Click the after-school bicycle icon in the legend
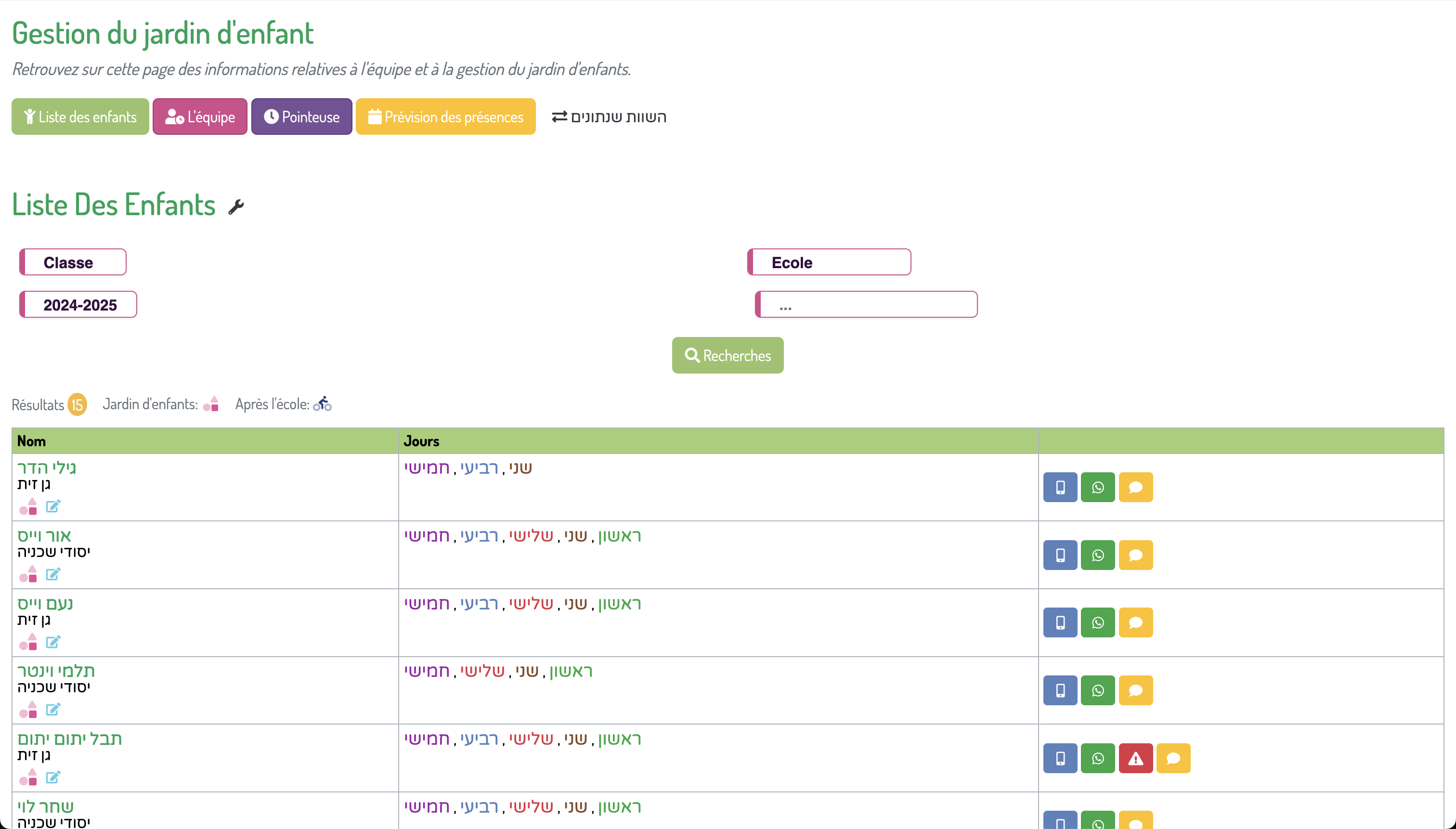1456x829 pixels. pyautogui.click(x=322, y=404)
